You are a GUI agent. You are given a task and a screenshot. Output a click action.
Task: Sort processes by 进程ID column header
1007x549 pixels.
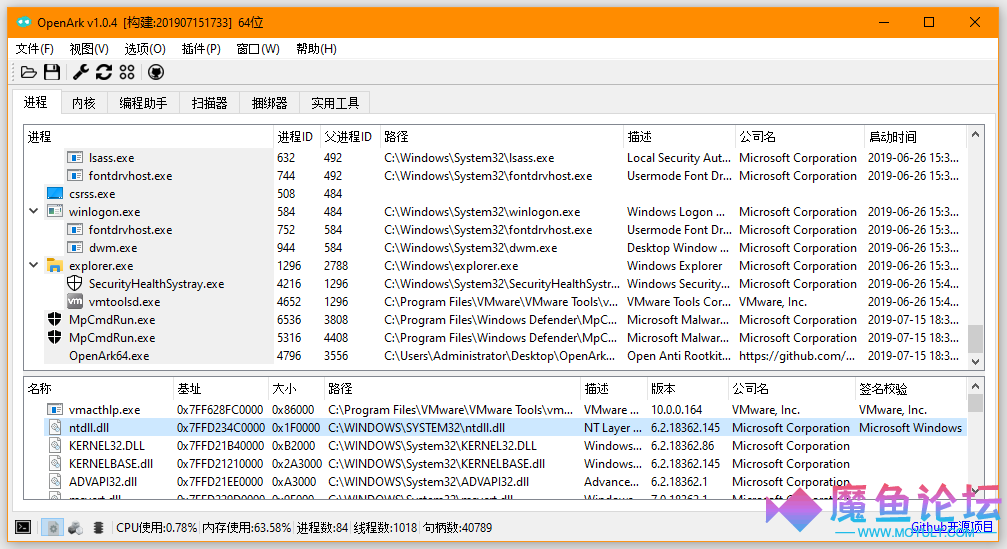pos(295,137)
